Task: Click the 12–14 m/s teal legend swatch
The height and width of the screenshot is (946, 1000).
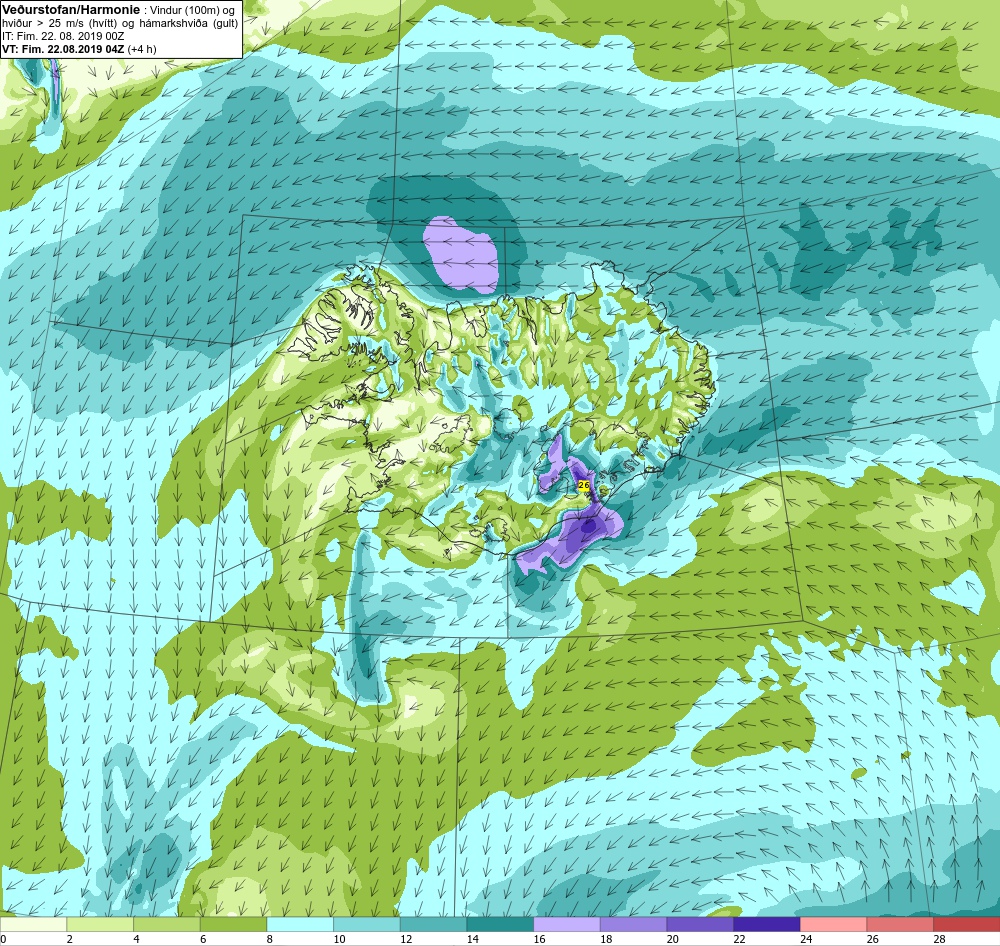Action: tap(433, 924)
